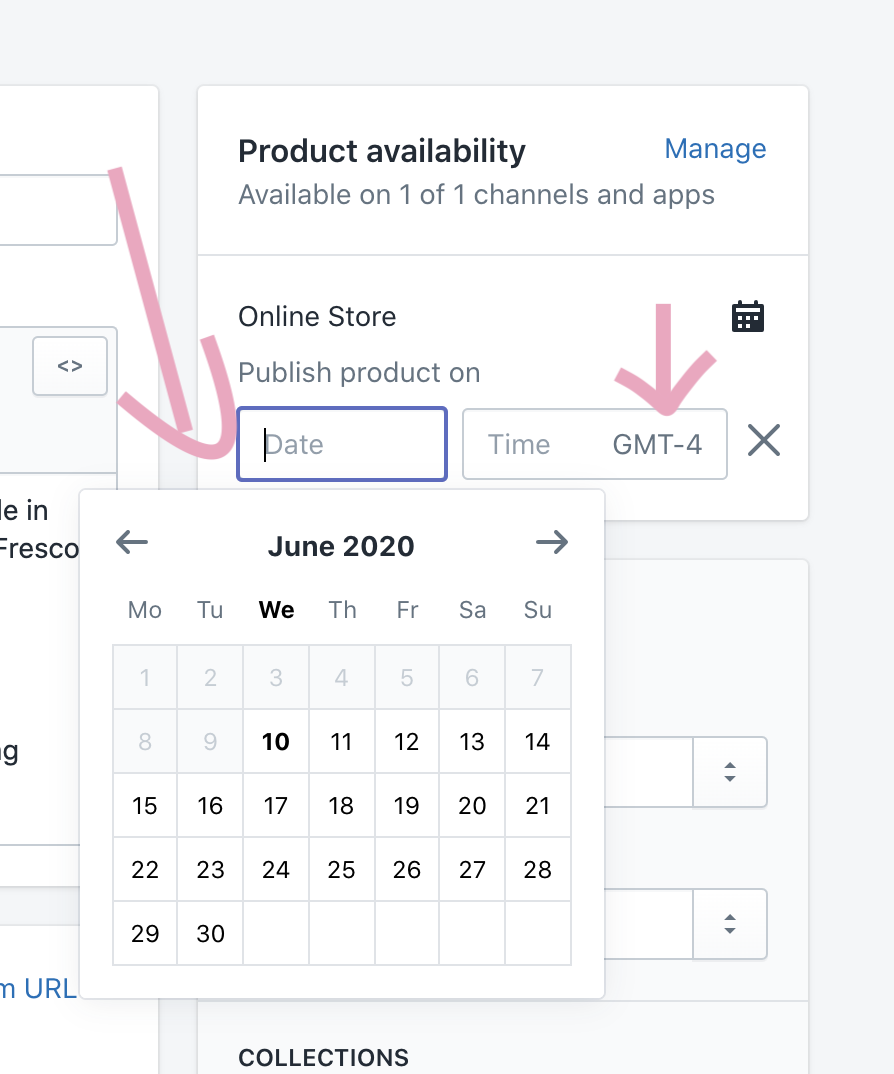Image resolution: width=894 pixels, height=1074 pixels.
Task: Pick June 16 as publish date
Action: click(210, 806)
